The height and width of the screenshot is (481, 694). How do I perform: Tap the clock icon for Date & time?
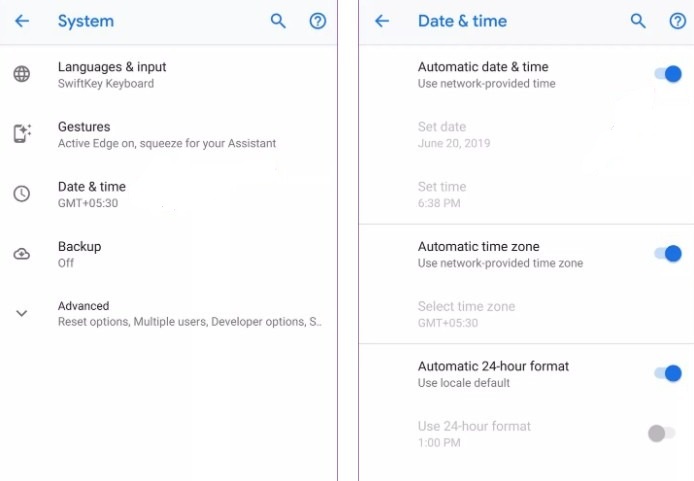click(x=22, y=194)
